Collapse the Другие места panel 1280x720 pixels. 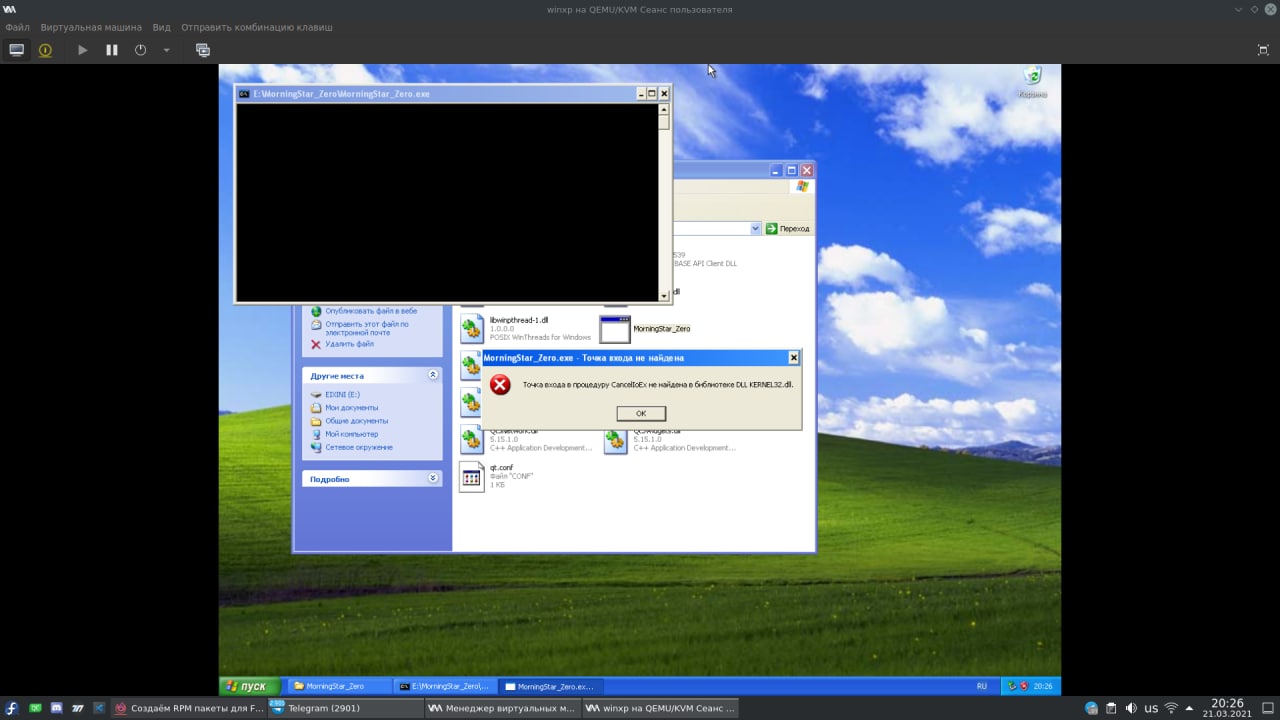tap(433, 375)
